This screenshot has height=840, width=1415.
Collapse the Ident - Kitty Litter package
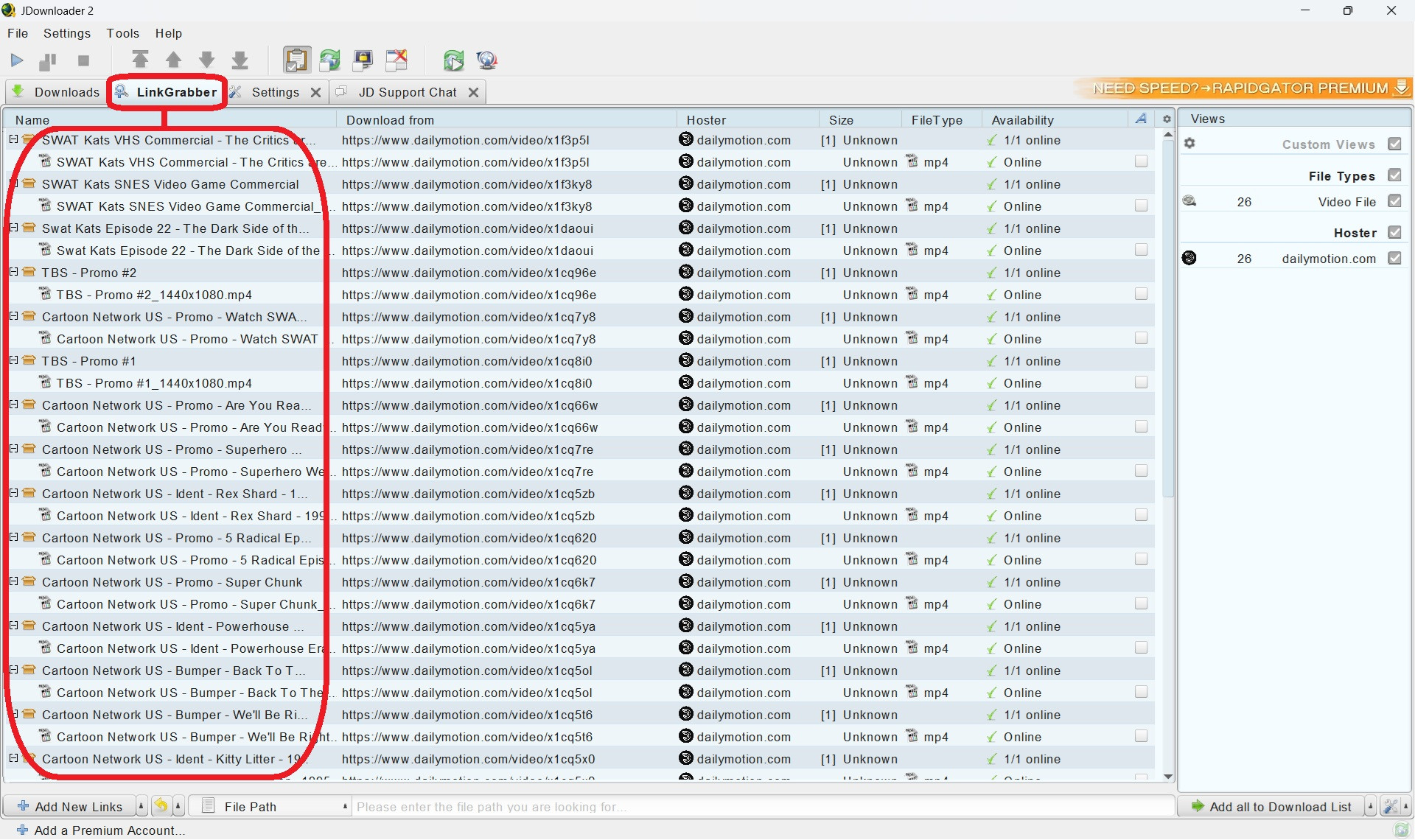pyautogui.click(x=13, y=758)
